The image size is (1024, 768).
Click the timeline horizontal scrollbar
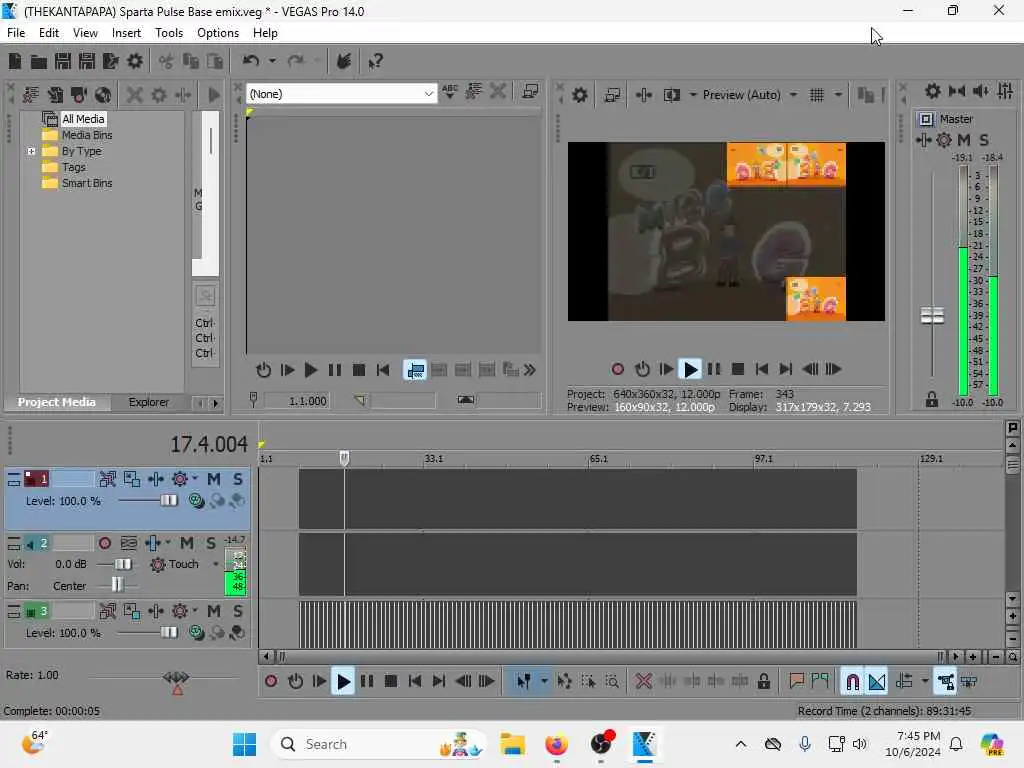[x=610, y=656]
